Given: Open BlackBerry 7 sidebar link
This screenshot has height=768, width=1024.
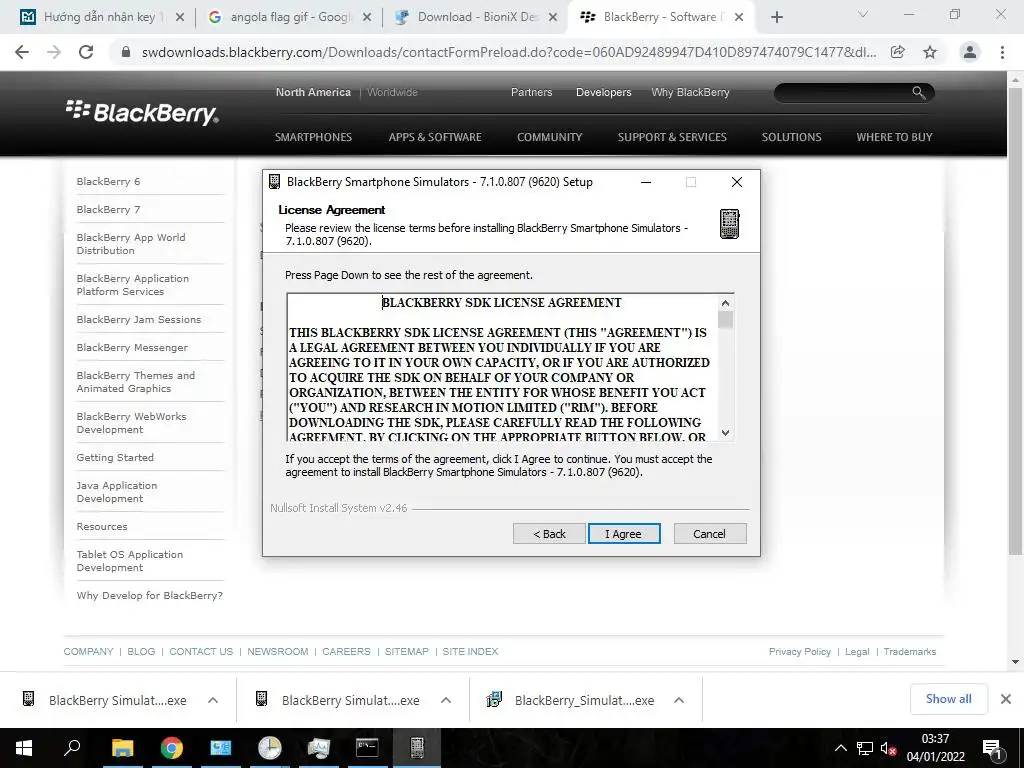Looking at the screenshot, I should pos(108,210).
